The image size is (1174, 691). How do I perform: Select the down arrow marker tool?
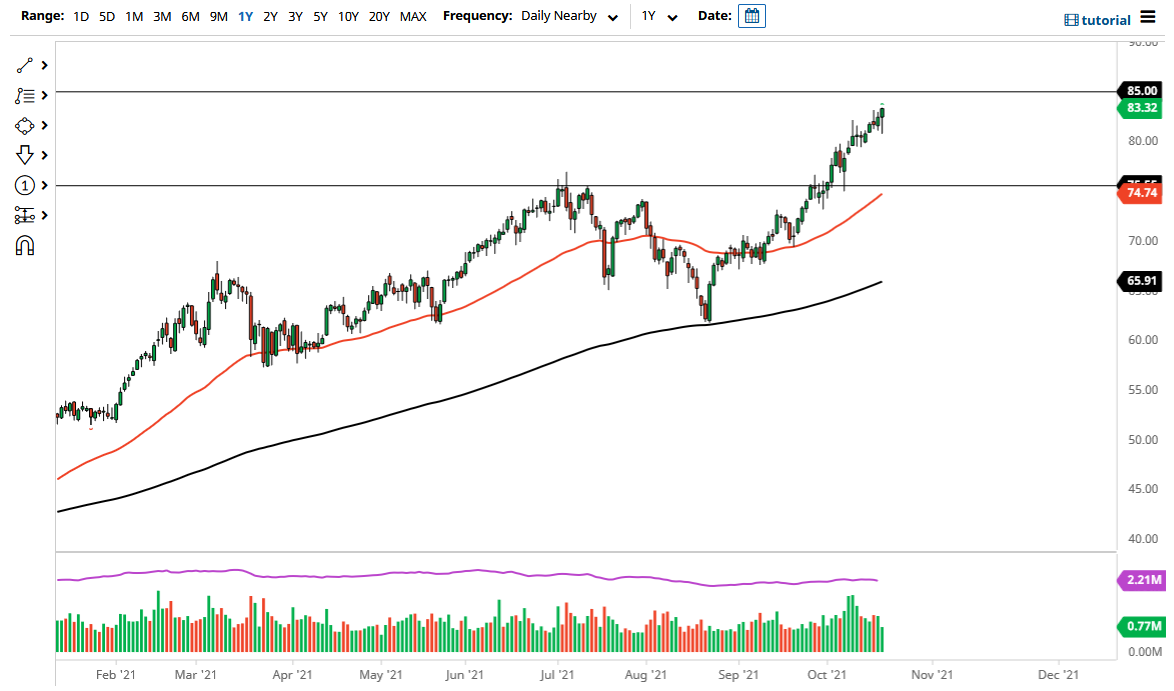coord(25,155)
